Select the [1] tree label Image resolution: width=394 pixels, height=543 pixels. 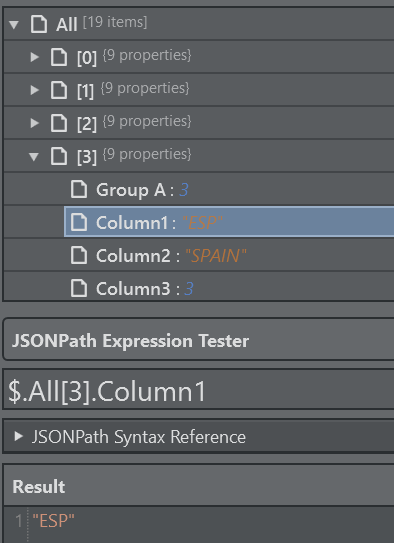coord(85,91)
